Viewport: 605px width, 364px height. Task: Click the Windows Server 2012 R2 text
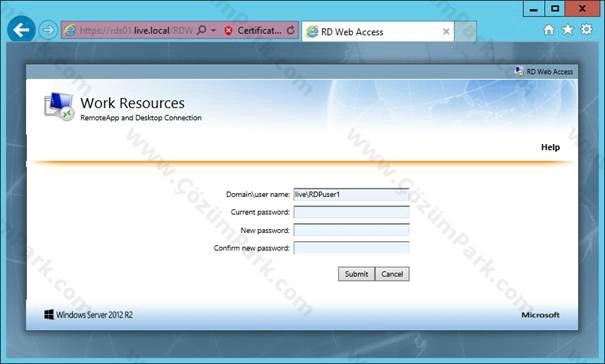pos(95,315)
